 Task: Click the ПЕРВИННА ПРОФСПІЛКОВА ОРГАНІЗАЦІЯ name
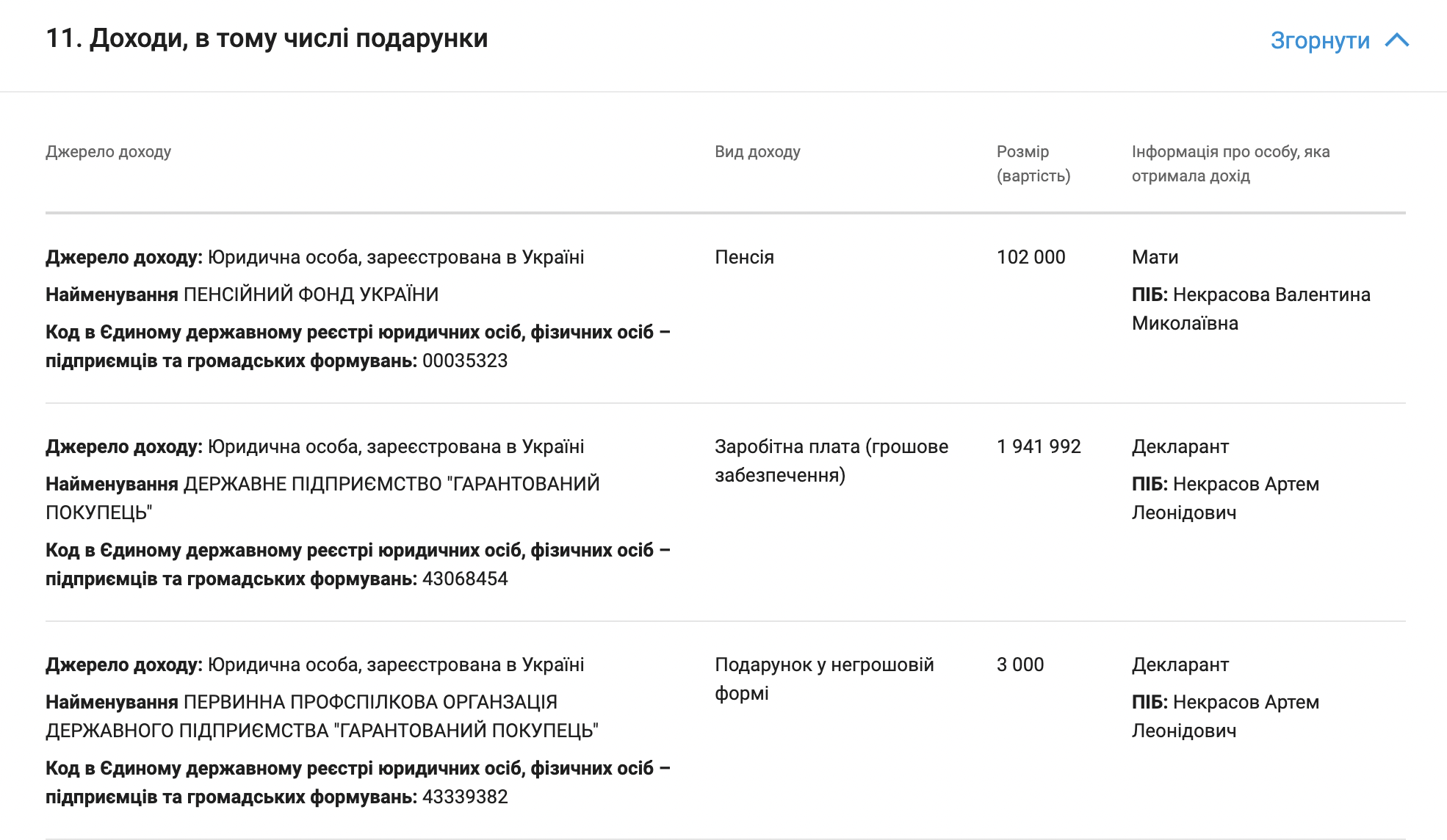(322, 716)
